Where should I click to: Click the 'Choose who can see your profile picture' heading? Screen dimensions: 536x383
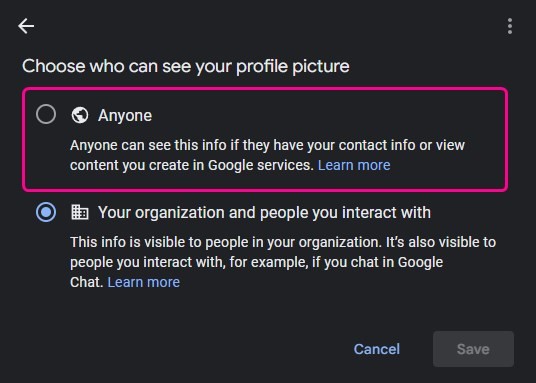click(186, 66)
